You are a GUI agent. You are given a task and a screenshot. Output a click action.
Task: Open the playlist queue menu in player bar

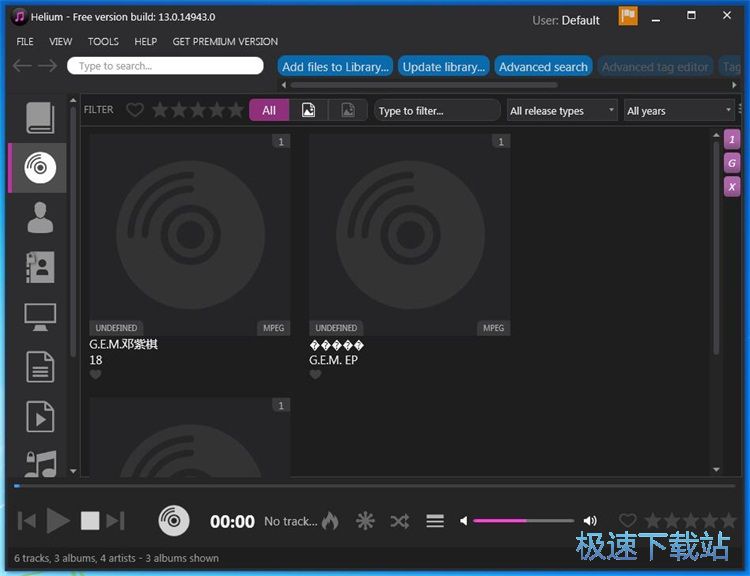(435, 521)
